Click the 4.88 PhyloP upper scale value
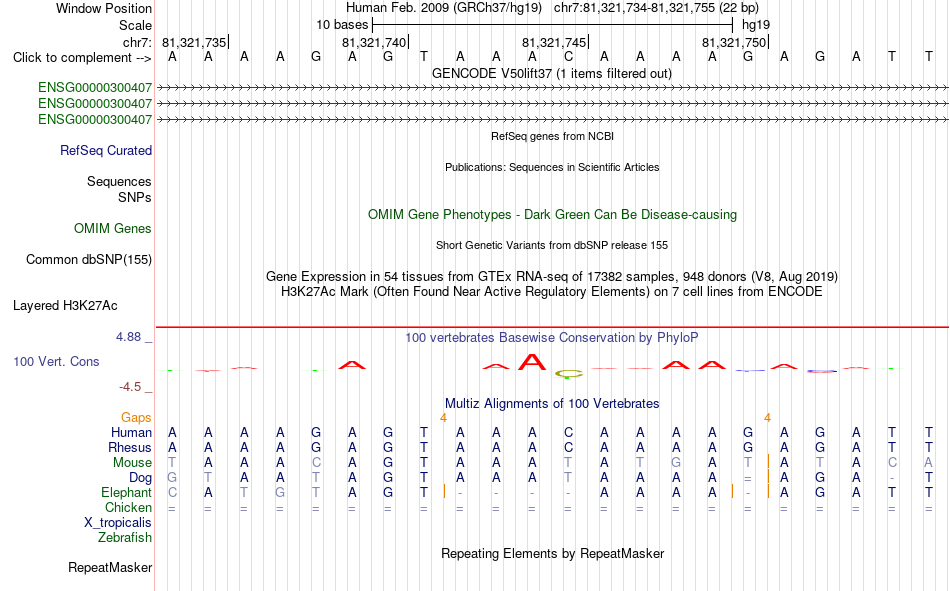This screenshot has height=591, width=950. pos(128,336)
